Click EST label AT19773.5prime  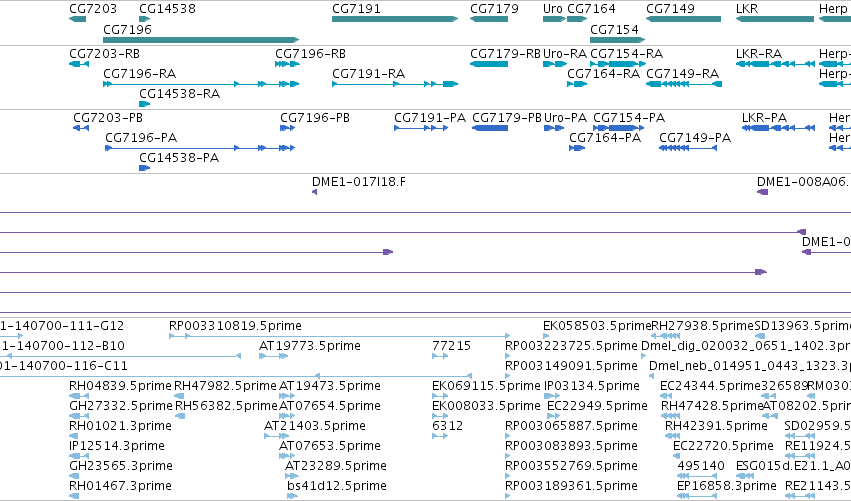click(x=309, y=346)
